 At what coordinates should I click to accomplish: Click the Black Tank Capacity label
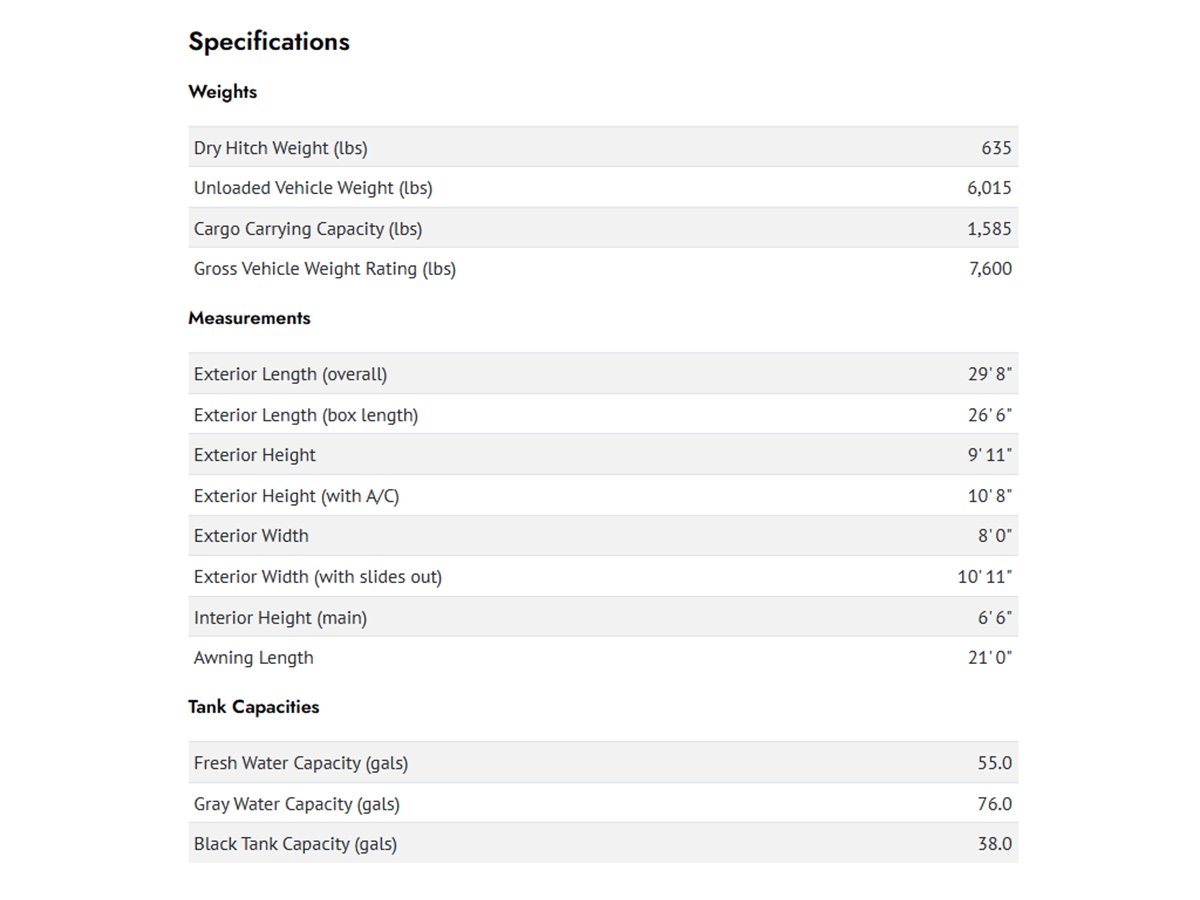pyautogui.click(x=295, y=844)
